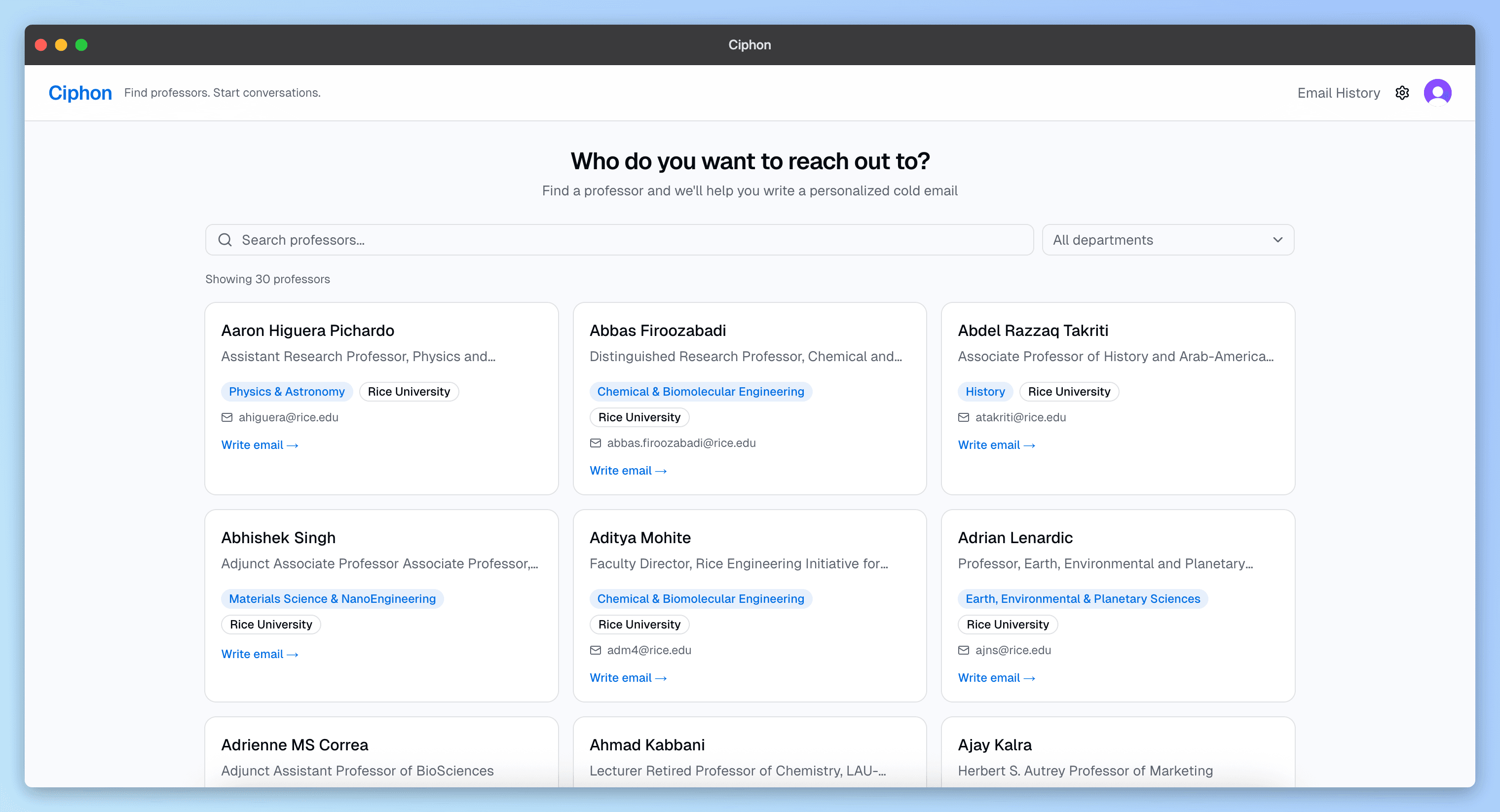Select the History tag on Abdel Razzaq Takriti

[985, 391]
